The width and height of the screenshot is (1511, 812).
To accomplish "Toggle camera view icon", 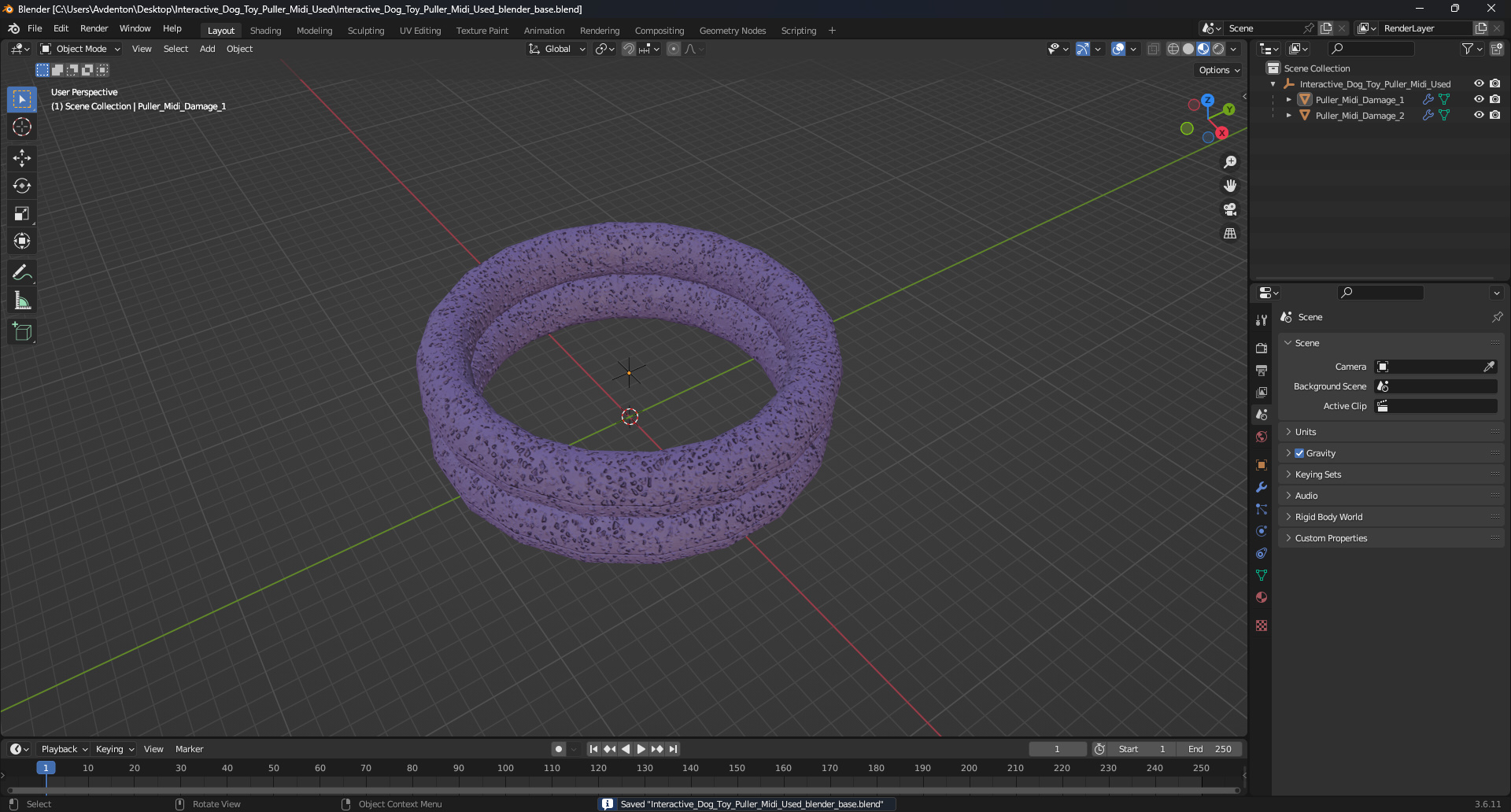I will (x=1230, y=209).
